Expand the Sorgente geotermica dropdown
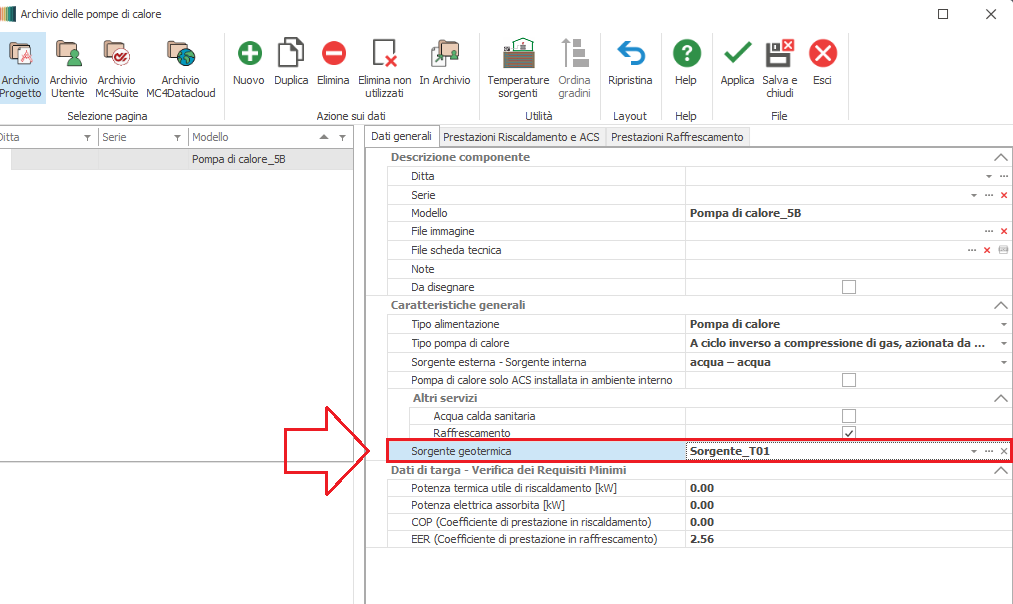This screenshot has width=1013, height=604. coord(974,452)
